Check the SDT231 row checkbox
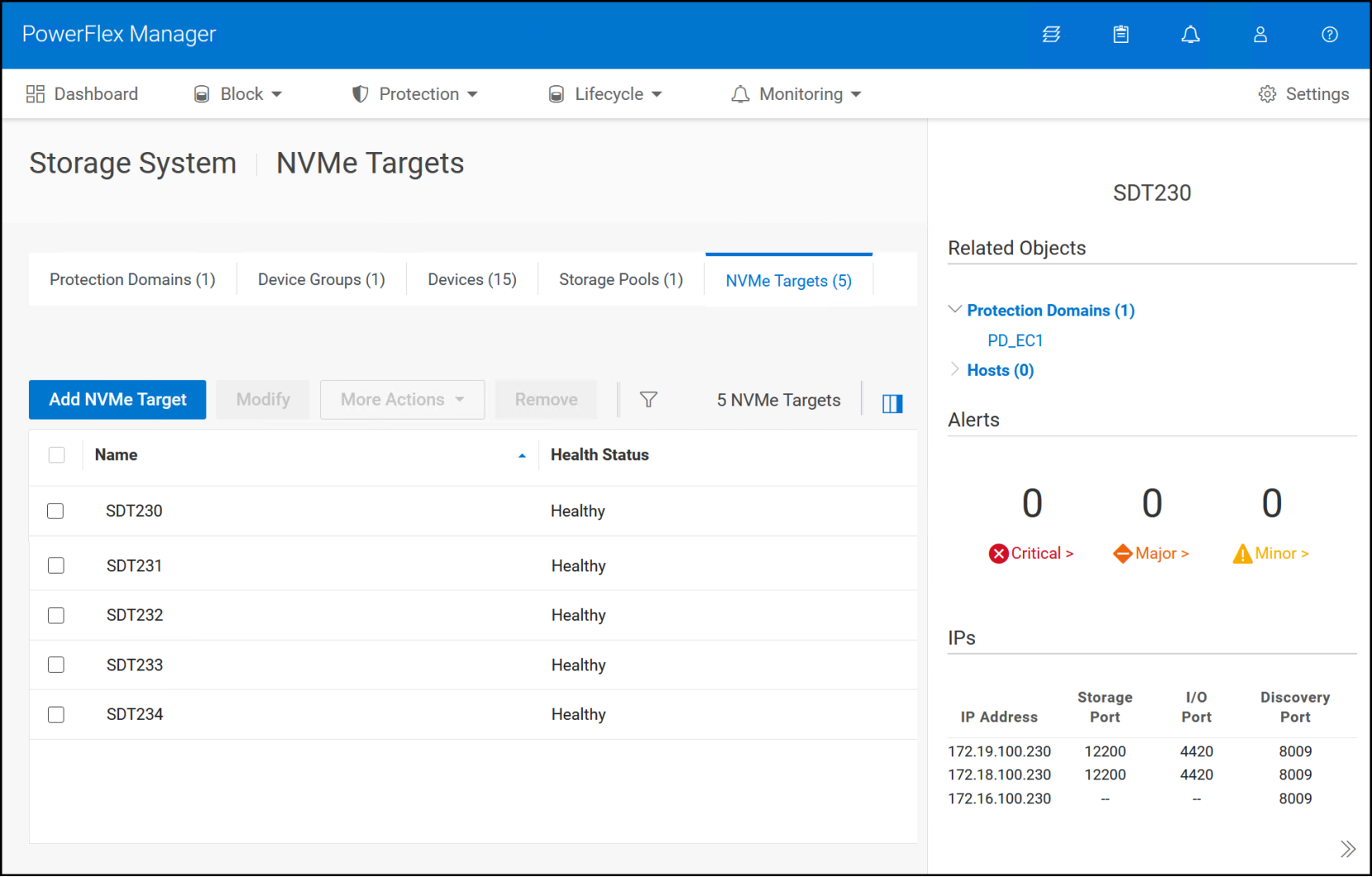The height and width of the screenshot is (877, 1372). tap(56, 566)
